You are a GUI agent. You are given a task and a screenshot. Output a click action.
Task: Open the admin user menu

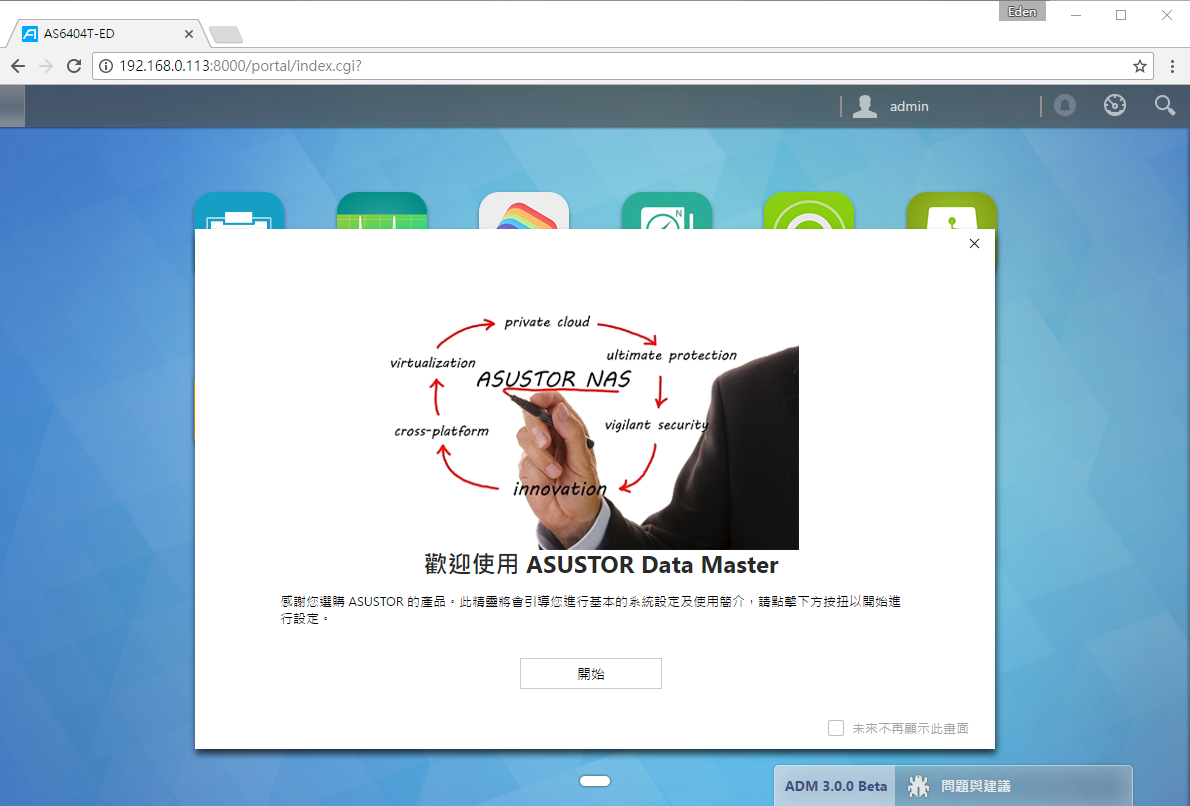pos(891,106)
